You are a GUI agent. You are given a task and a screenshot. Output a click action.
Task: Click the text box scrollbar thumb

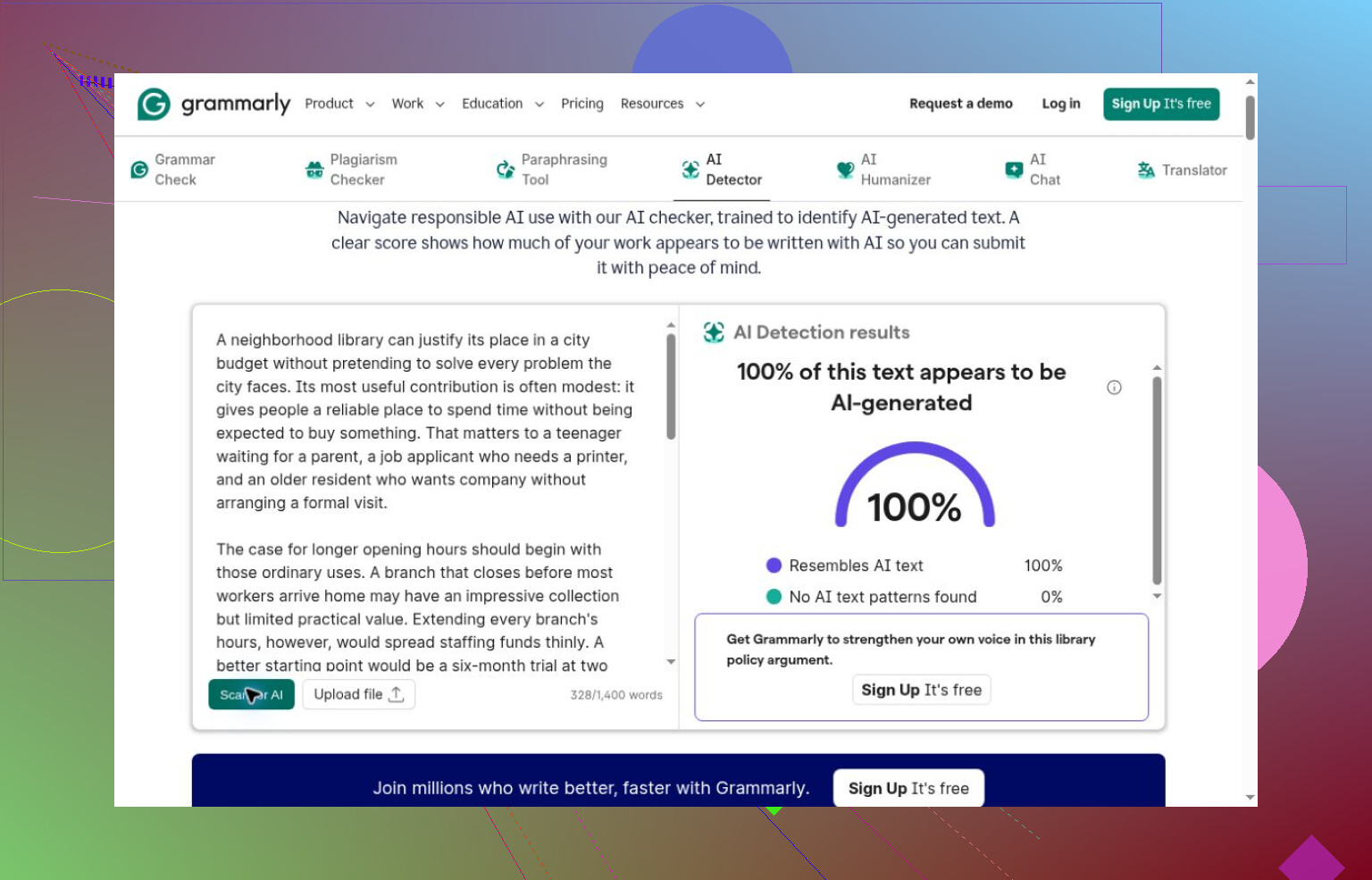pos(671,387)
